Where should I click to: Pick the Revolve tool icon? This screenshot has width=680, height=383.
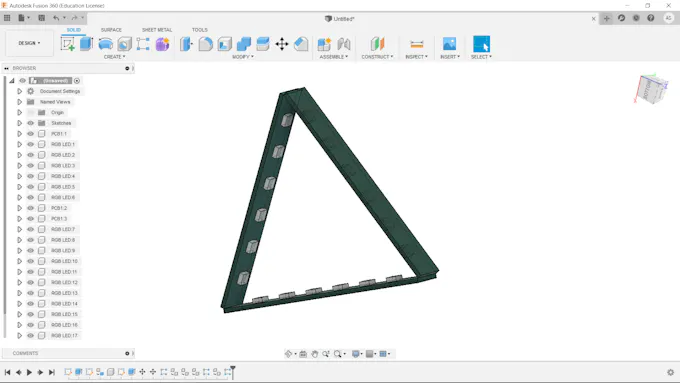pyautogui.click(x=105, y=44)
